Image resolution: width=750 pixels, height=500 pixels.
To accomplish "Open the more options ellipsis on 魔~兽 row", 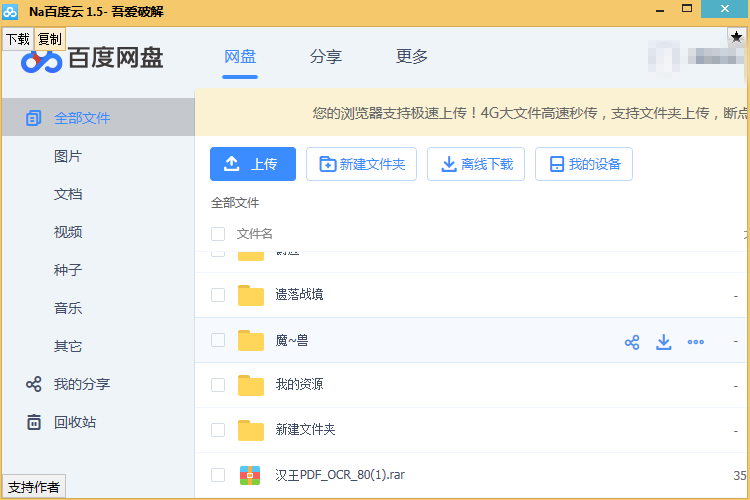I will [696, 342].
